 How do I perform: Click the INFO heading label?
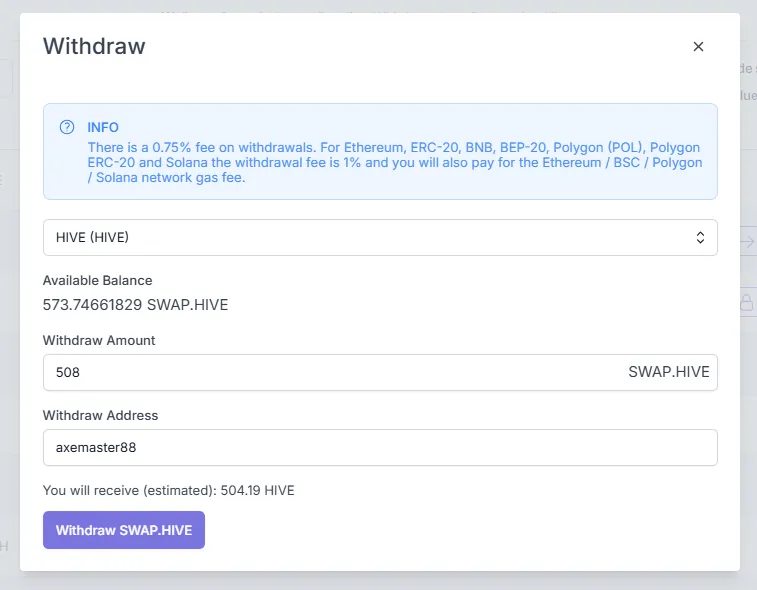[103, 127]
